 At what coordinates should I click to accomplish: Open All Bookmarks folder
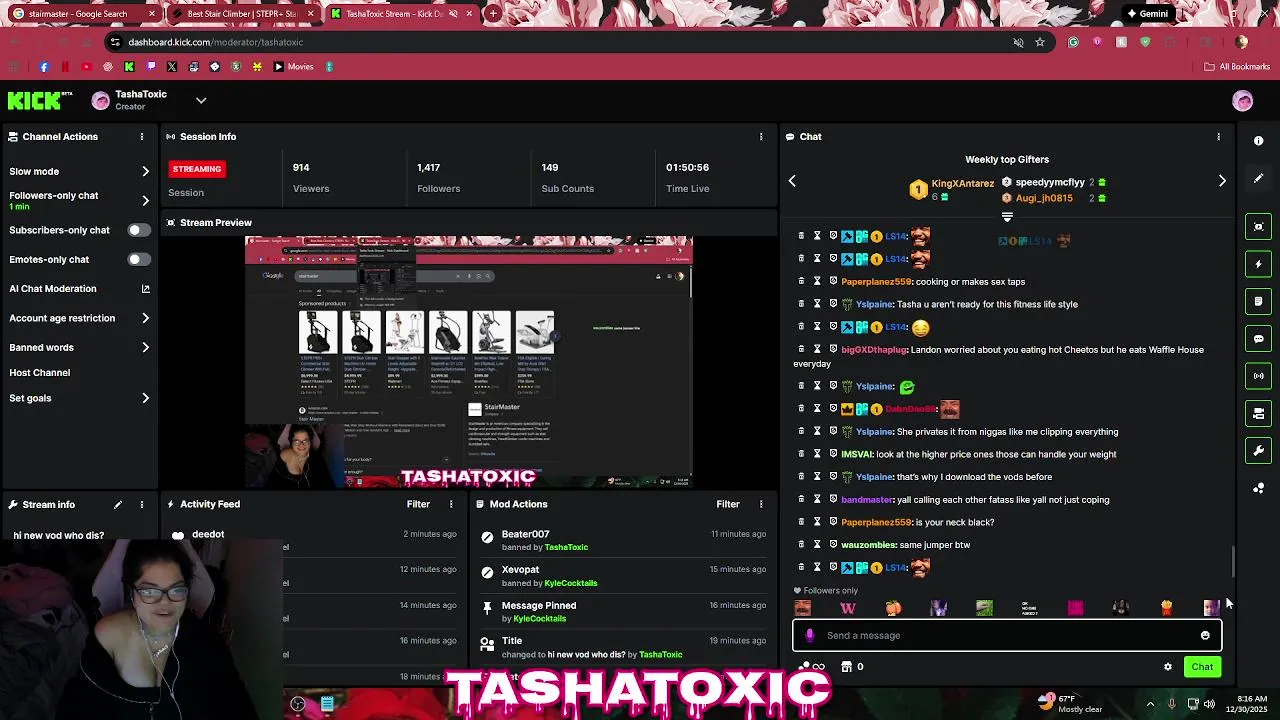tap(1237, 67)
